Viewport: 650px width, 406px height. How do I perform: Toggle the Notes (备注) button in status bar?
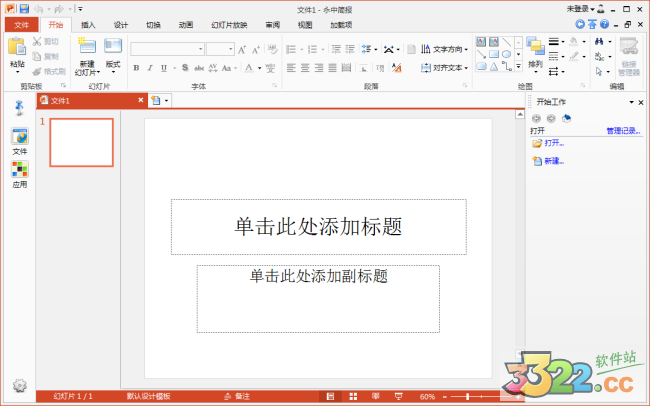pos(237,396)
